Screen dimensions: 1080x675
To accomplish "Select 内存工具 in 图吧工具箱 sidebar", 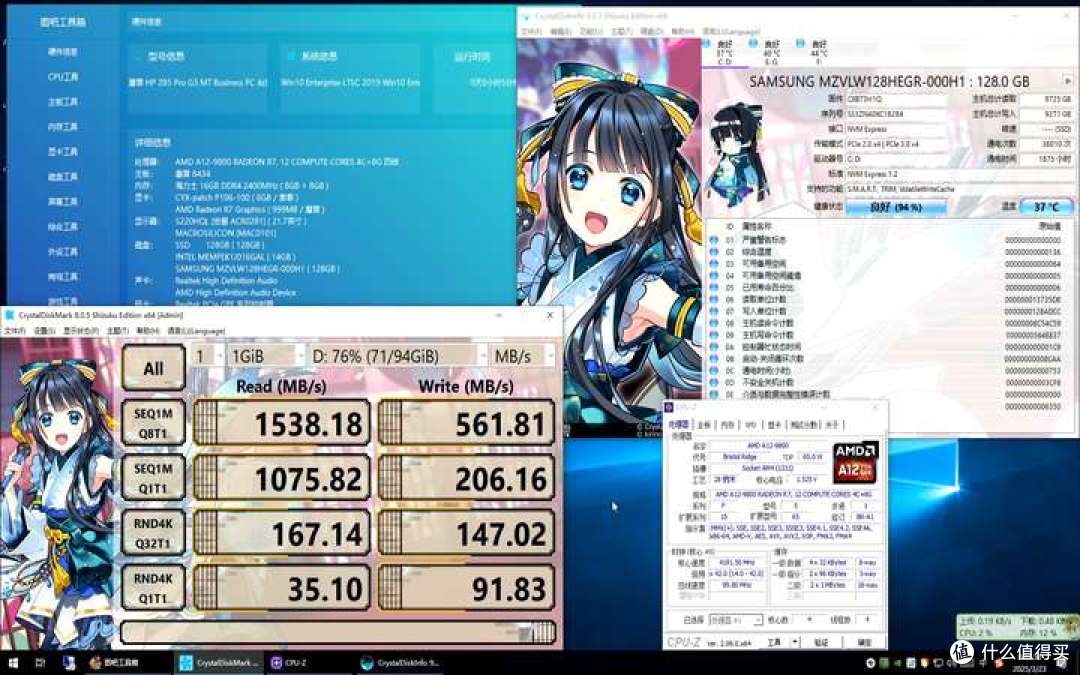I will [63, 126].
